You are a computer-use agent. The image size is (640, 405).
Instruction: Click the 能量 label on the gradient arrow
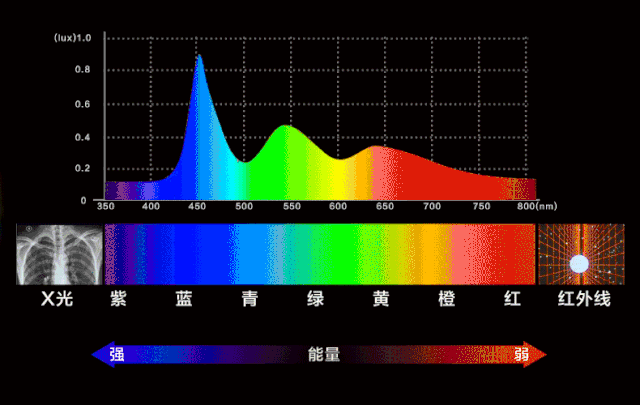pos(324,354)
